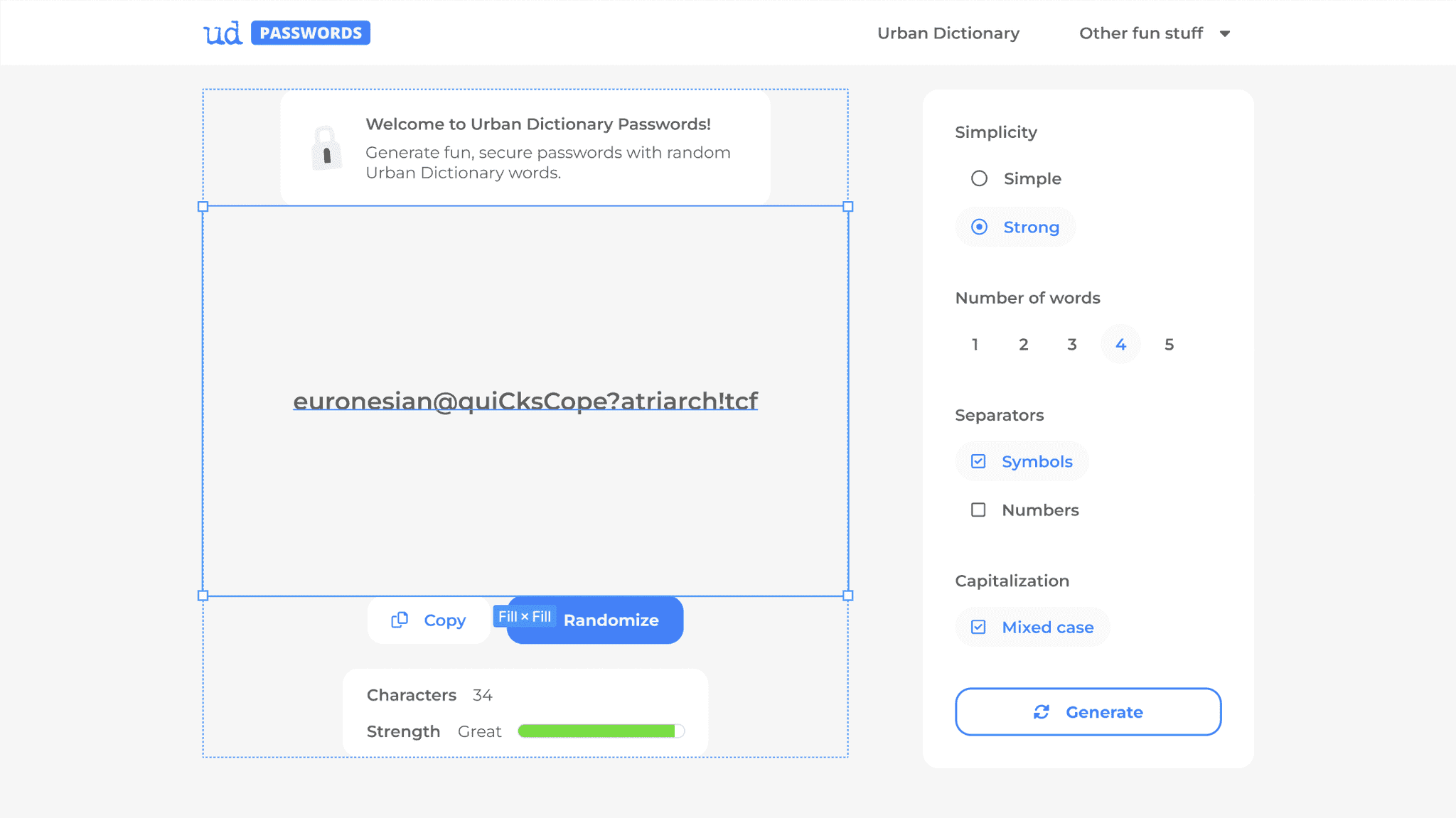The width and height of the screenshot is (1456, 818).
Task: Click the padlock icon in welcome banner
Action: 326,149
